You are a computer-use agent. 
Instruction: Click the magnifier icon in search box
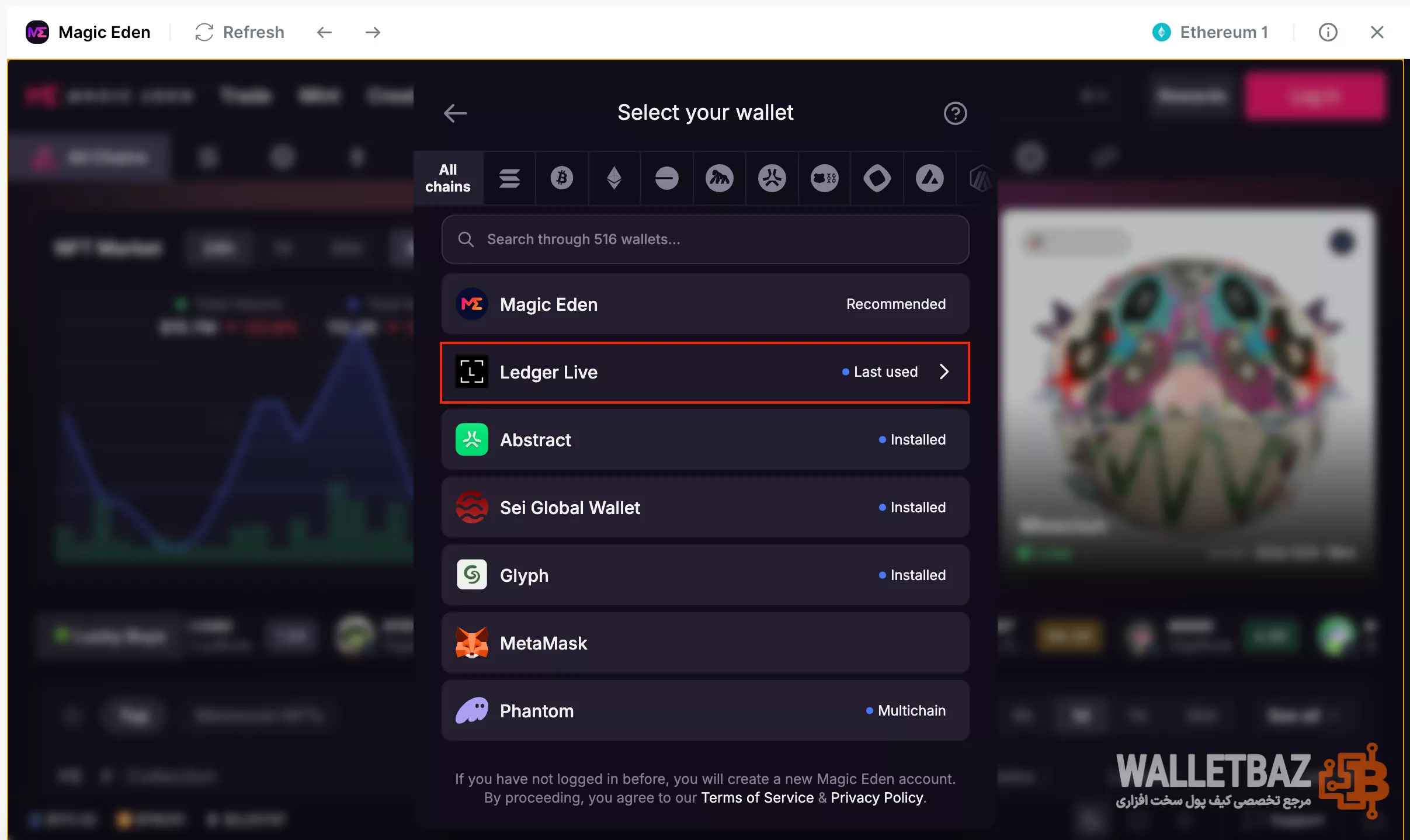[x=466, y=239]
